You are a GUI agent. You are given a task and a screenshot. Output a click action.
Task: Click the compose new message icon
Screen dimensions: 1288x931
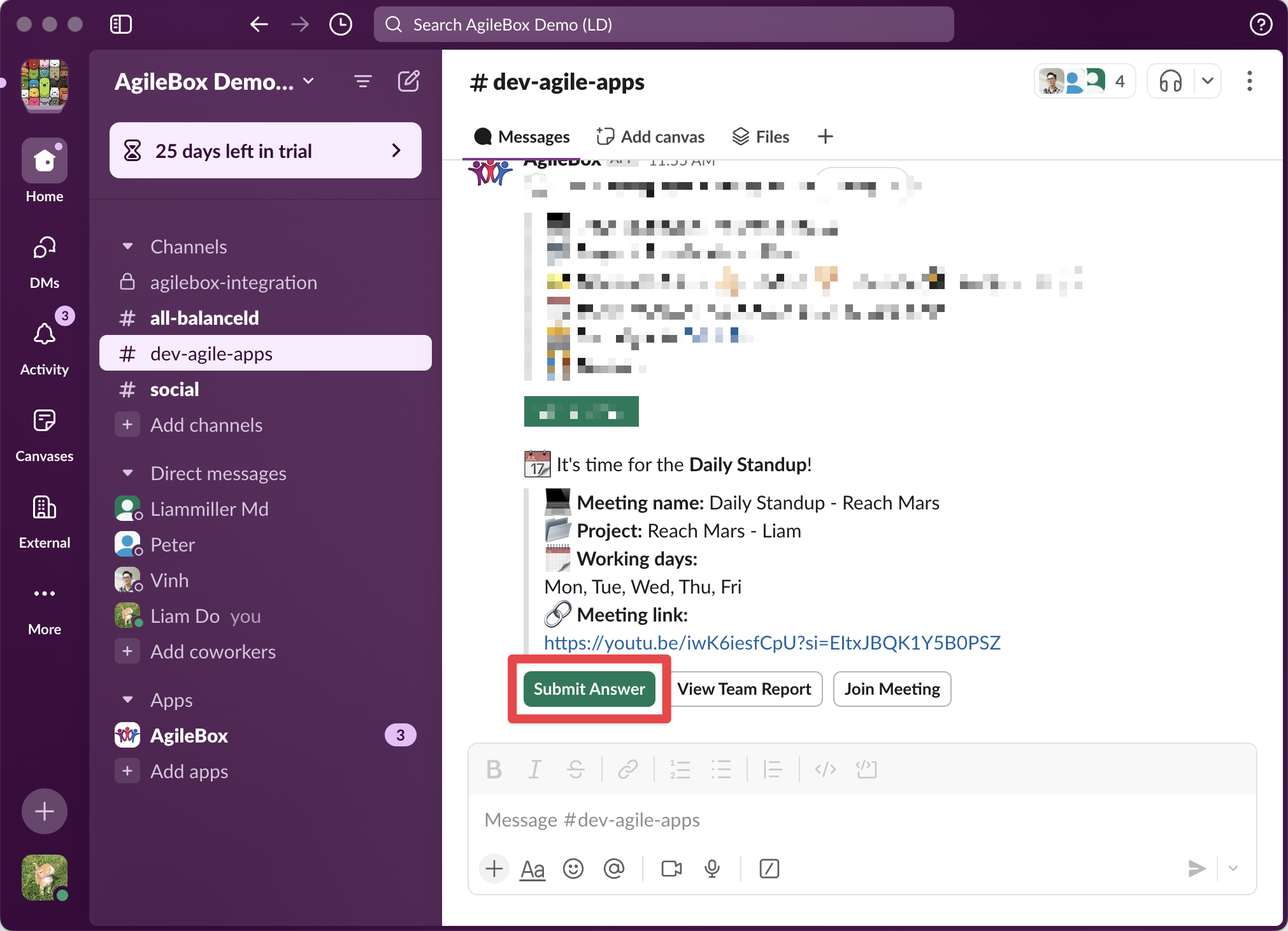pyautogui.click(x=408, y=82)
